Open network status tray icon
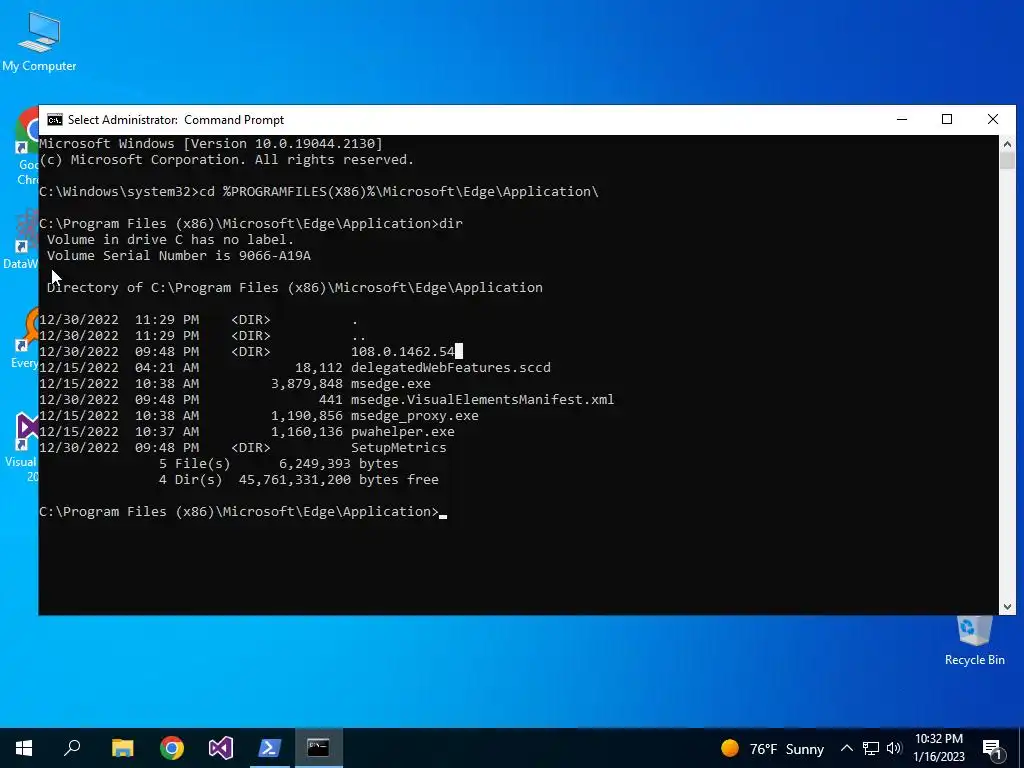The width and height of the screenshot is (1024, 768). (871, 748)
